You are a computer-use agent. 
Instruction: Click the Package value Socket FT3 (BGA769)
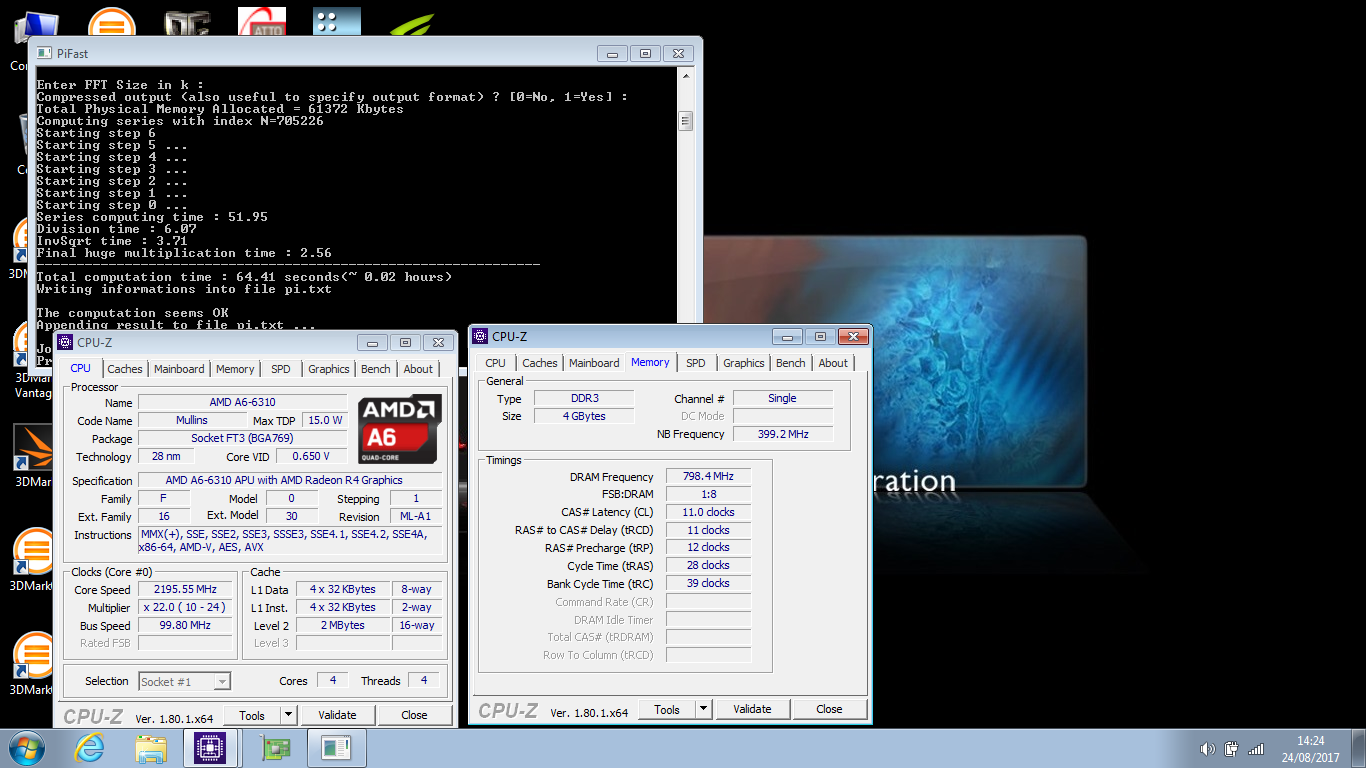click(x=243, y=438)
